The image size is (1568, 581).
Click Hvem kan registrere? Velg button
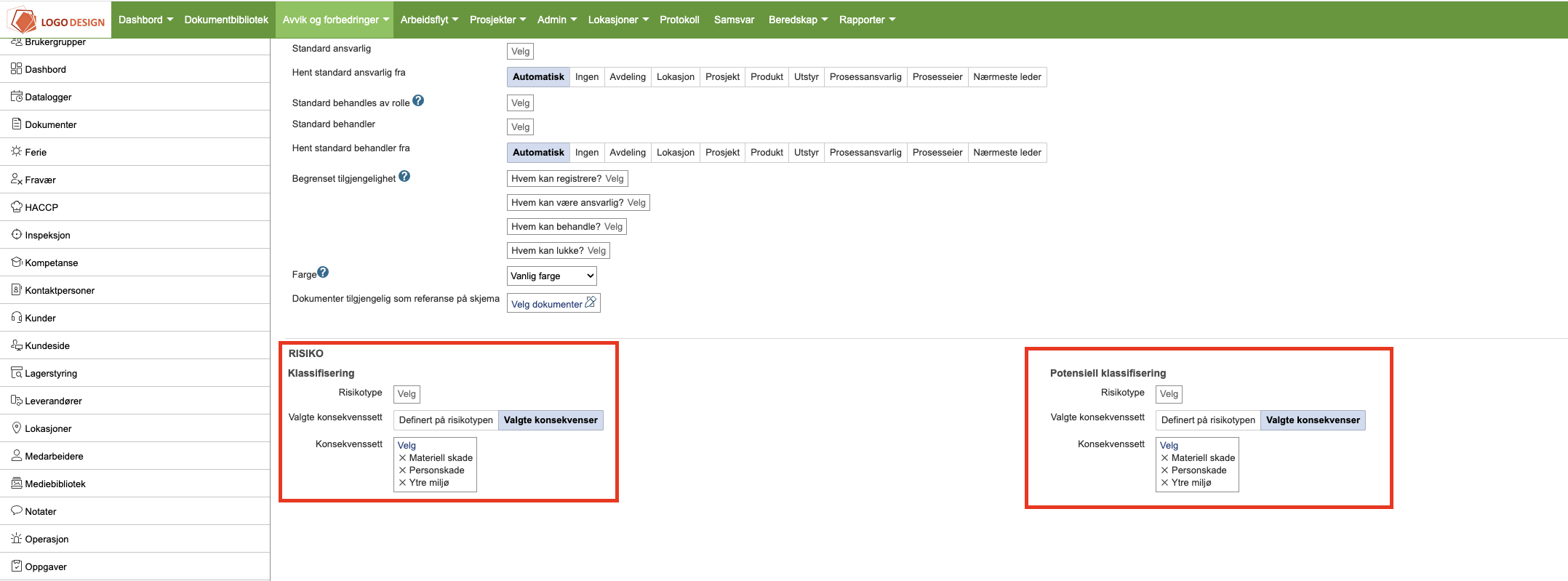(567, 179)
